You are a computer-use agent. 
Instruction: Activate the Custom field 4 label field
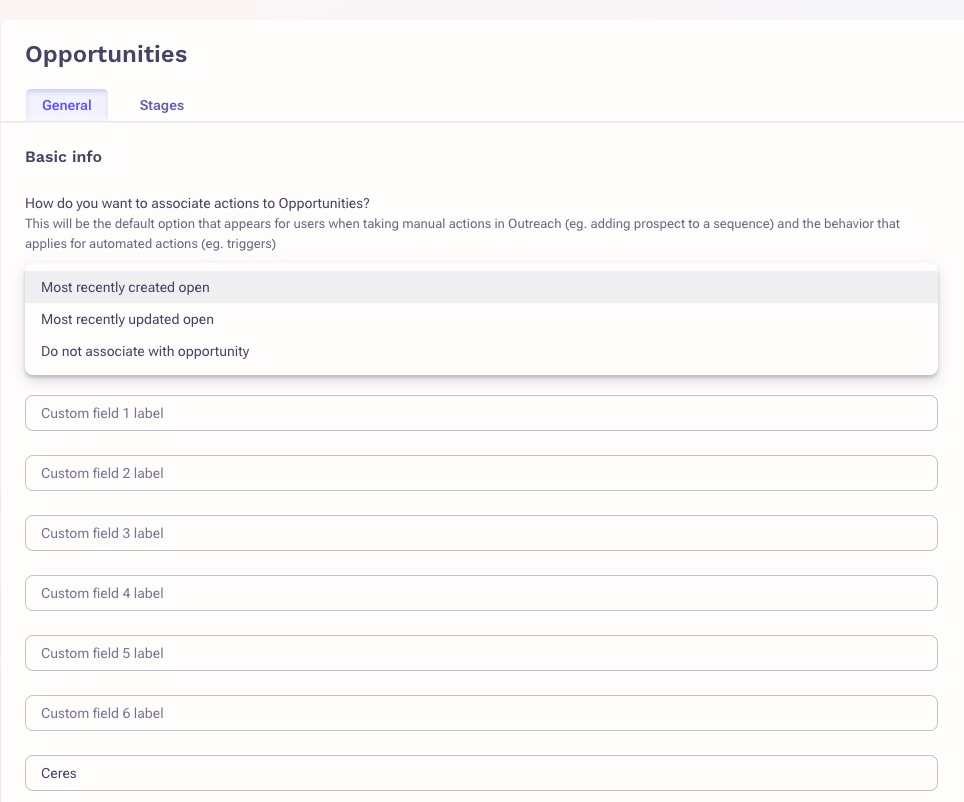481,593
